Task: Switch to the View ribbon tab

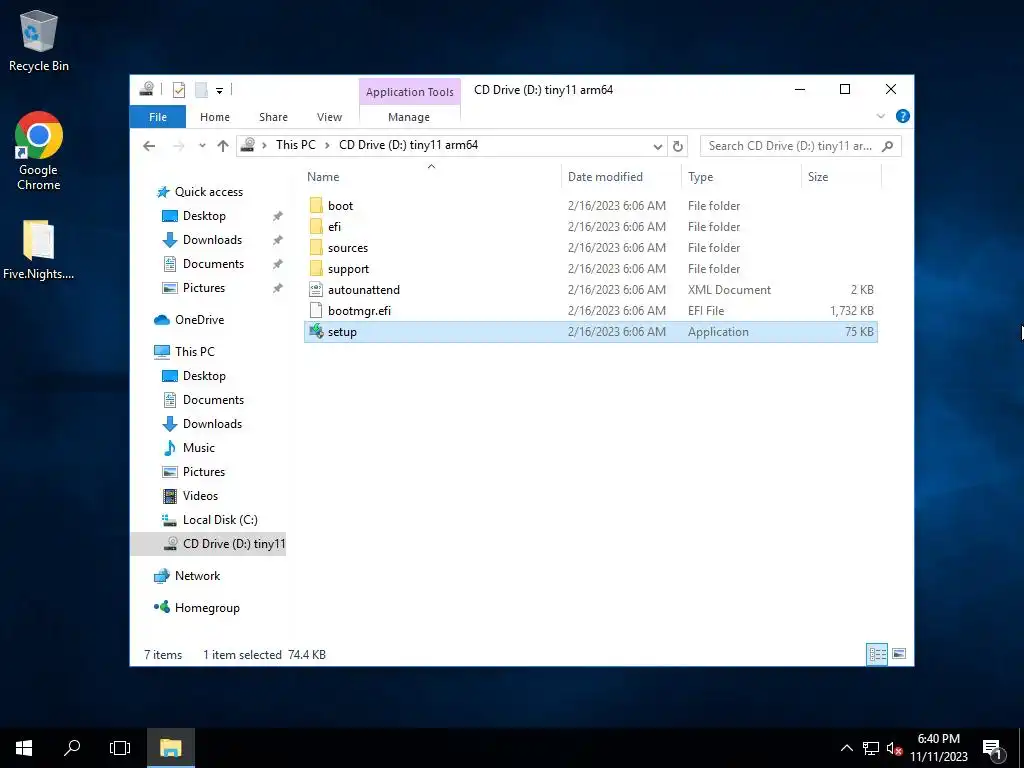Action: click(329, 117)
